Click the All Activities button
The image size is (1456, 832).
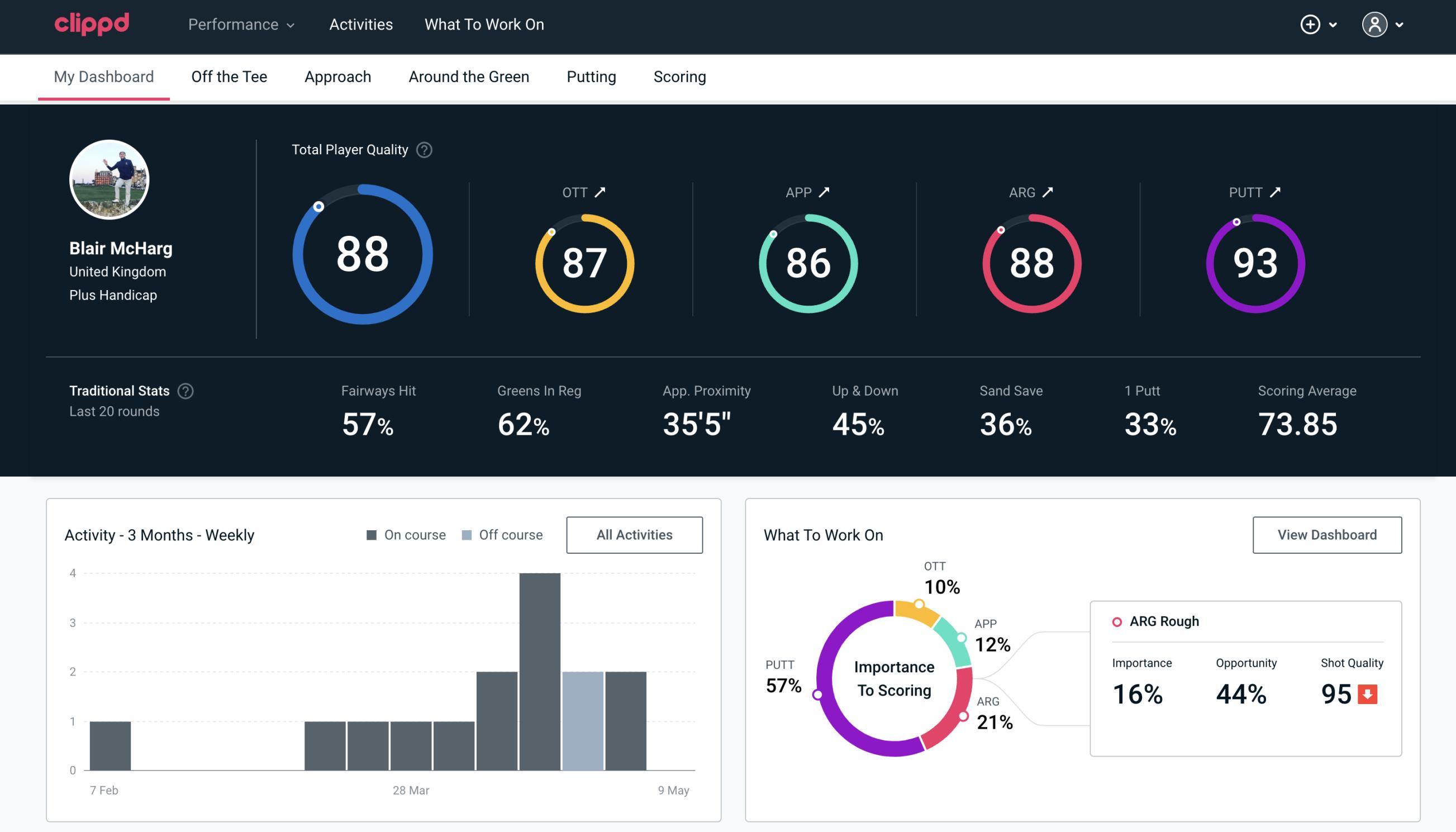634,534
